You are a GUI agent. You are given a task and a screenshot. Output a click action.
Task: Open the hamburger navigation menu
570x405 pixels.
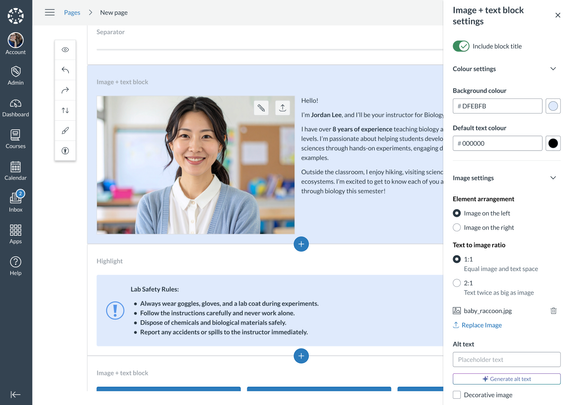(x=50, y=12)
